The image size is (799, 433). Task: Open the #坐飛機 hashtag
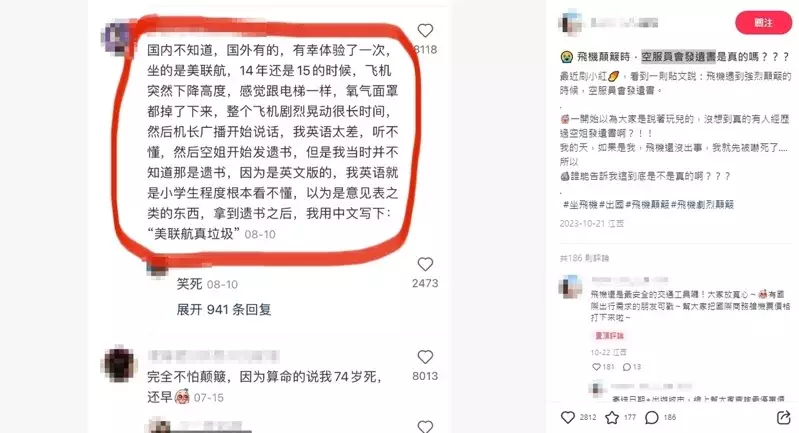click(x=580, y=204)
